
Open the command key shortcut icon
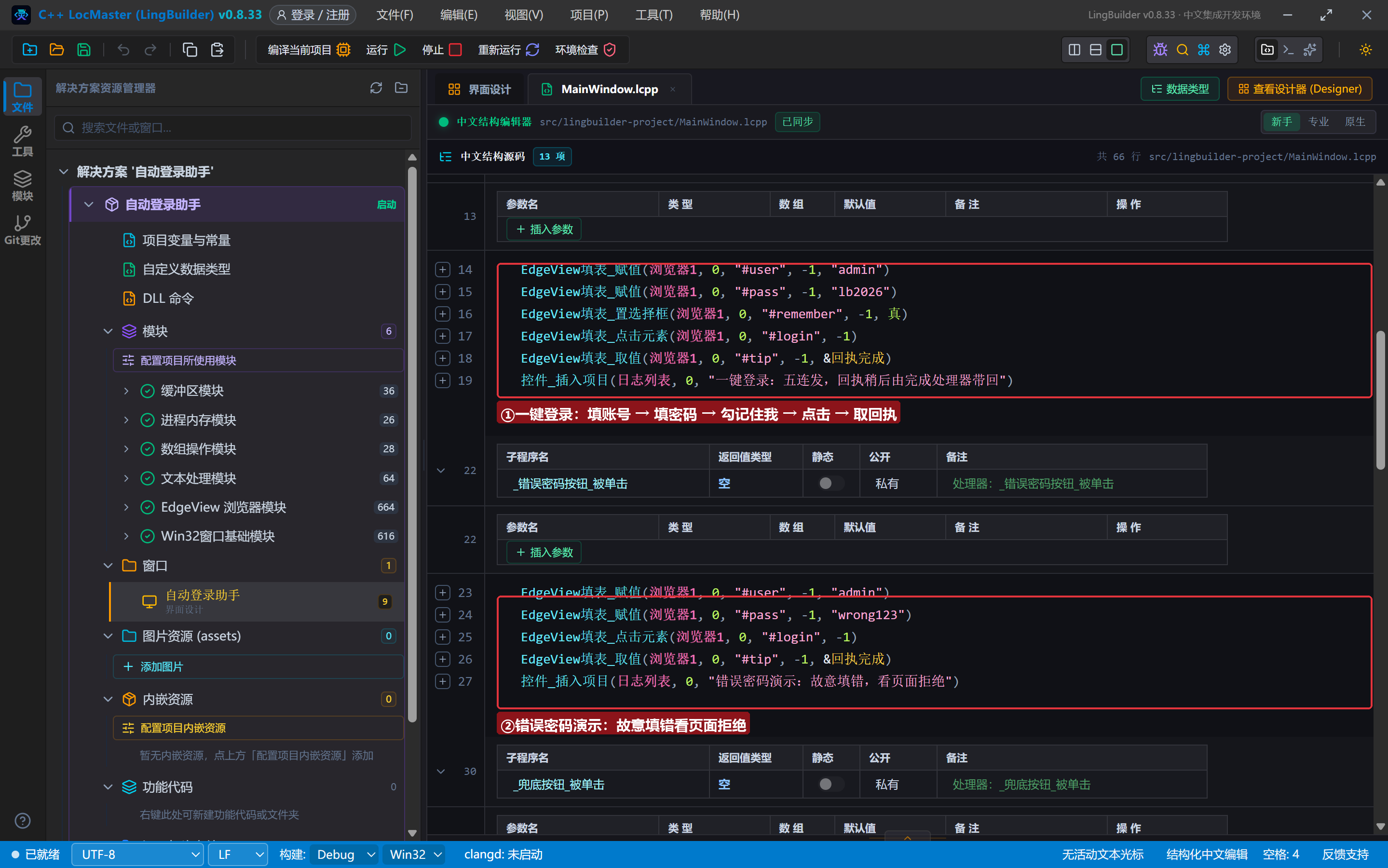coord(1204,50)
